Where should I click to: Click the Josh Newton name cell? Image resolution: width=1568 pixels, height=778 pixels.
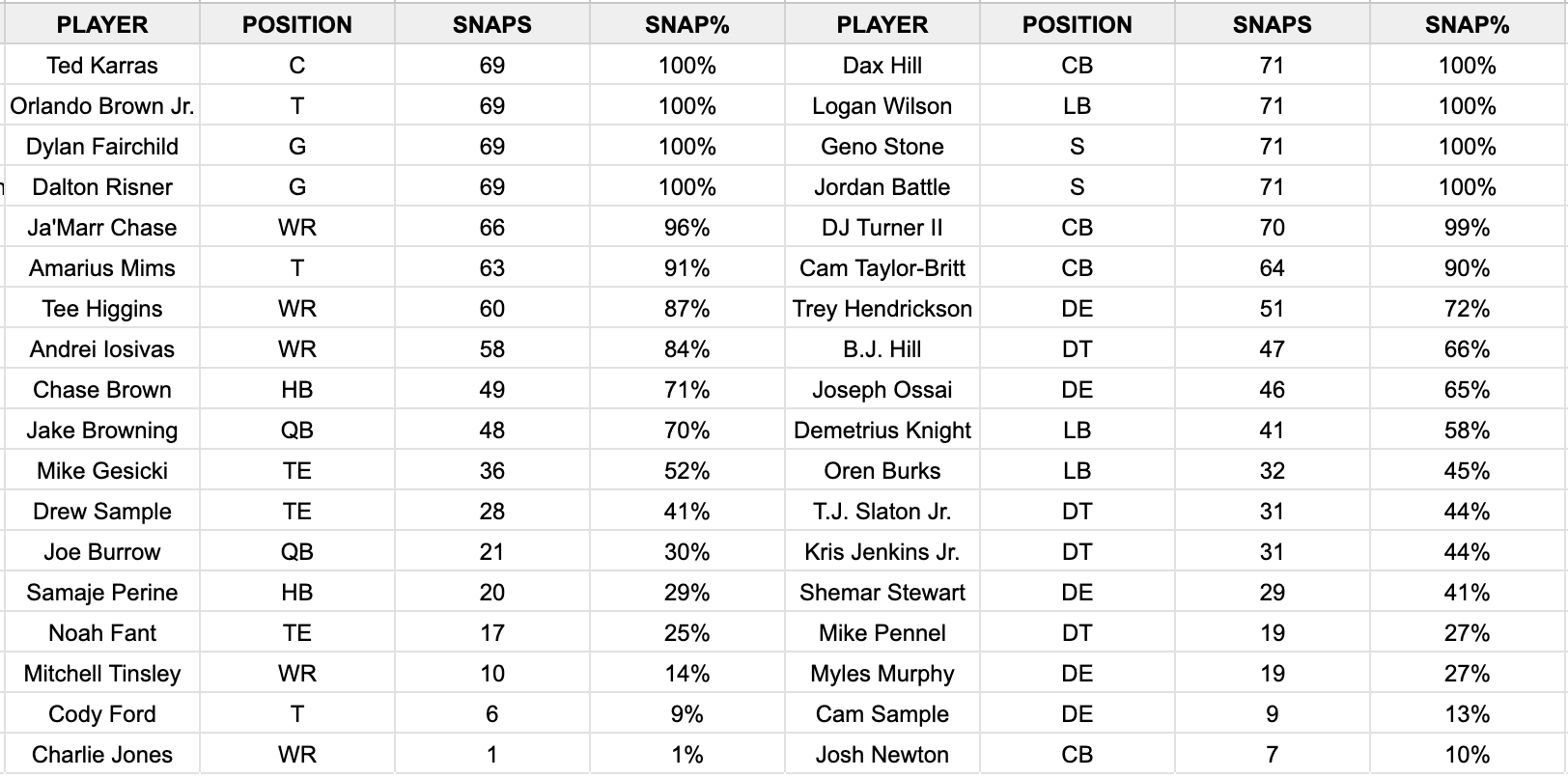(882, 755)
